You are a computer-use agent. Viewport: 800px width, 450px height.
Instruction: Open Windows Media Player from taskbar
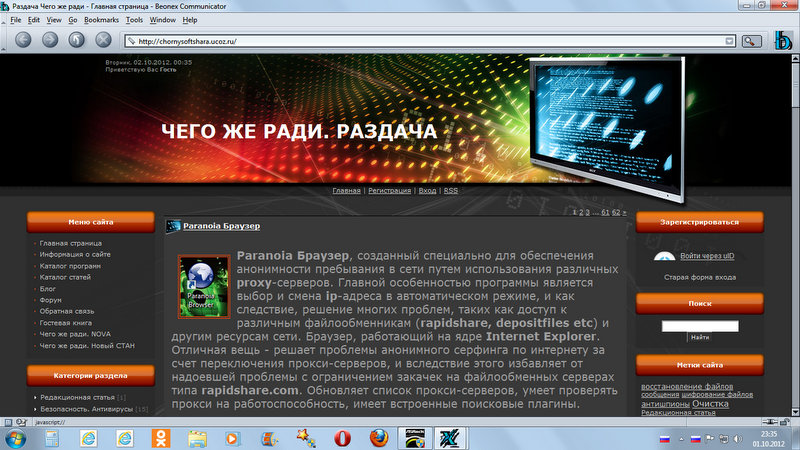click(232, 438)
